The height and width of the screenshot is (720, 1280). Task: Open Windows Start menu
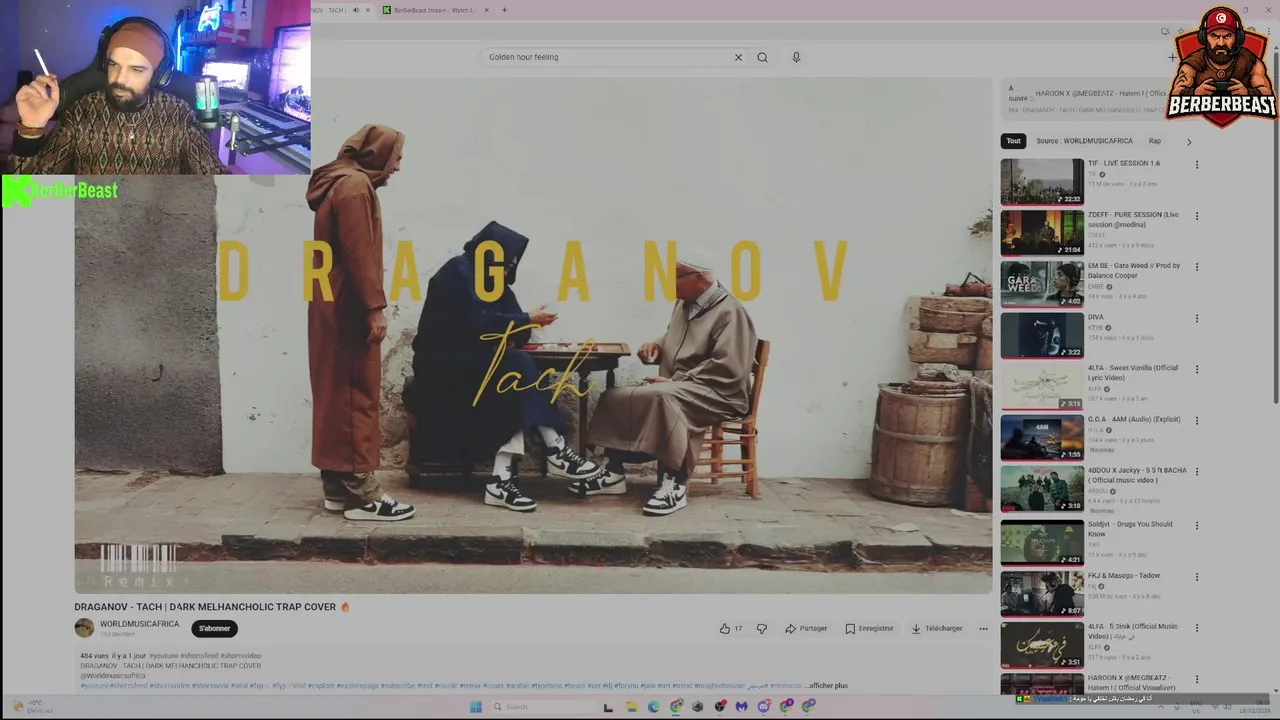(x=475, y=706)
